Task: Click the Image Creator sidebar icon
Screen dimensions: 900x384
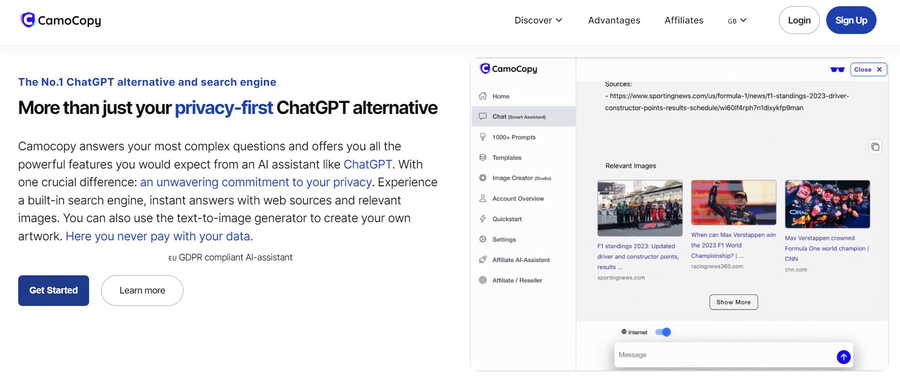Action: (x=483, y=178)
